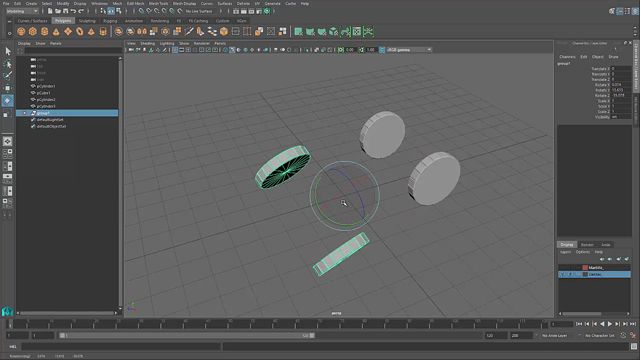Click the knife-like multi-cut shelf icon
Viewport: 640px width, 360px height.
(x=189, y=31)
